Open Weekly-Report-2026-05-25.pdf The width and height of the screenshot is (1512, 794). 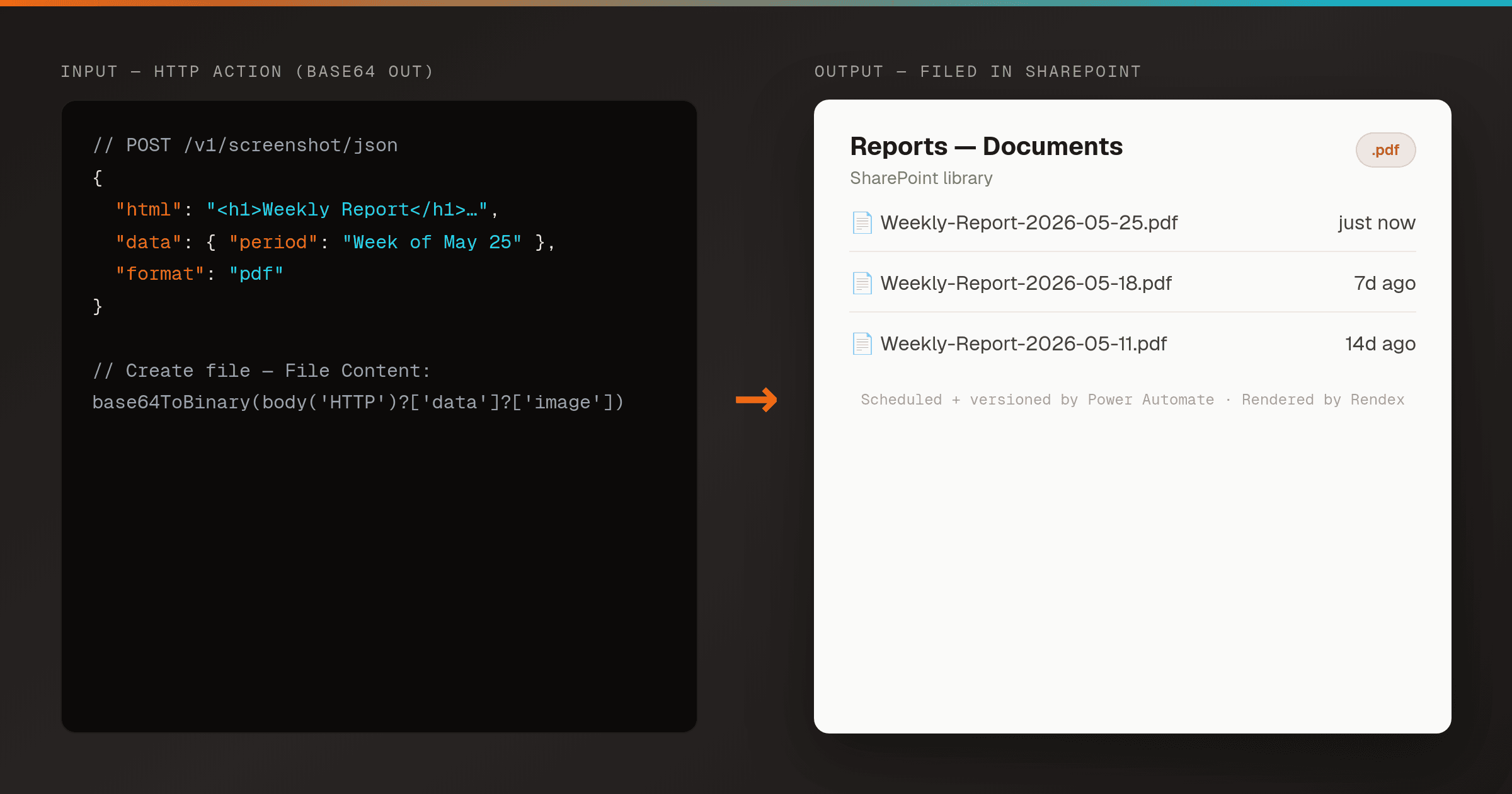1029,222
